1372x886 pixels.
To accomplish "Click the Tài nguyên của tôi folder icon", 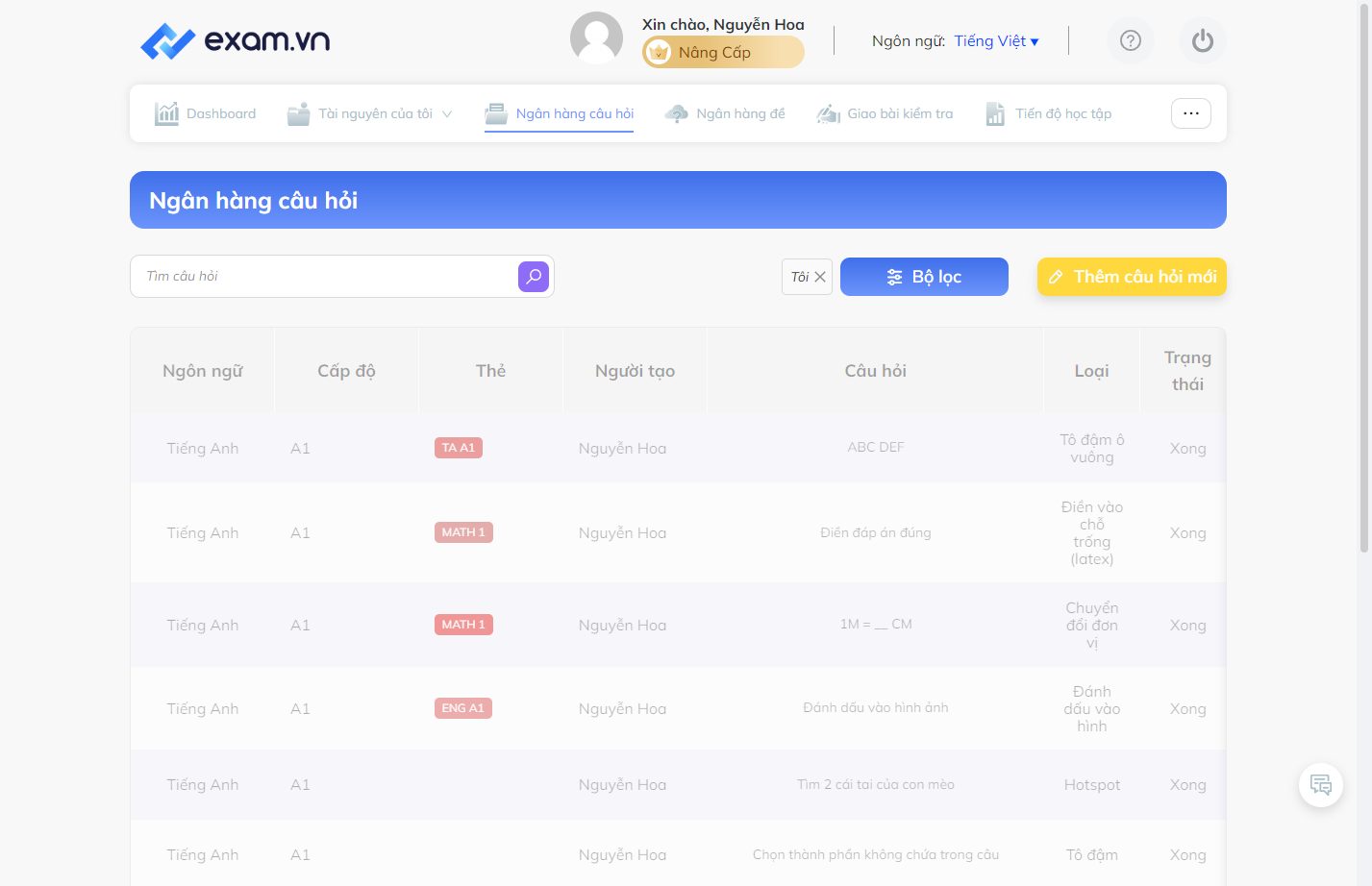I will [299, 113].
